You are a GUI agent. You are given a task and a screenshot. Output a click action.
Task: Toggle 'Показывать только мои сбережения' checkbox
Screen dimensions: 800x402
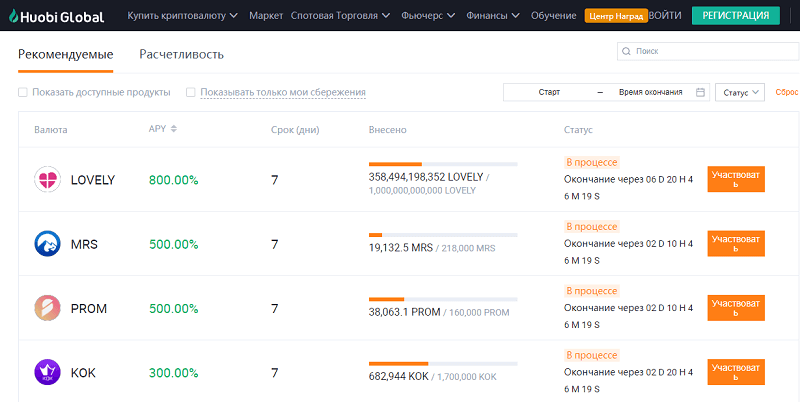[190, 92]
